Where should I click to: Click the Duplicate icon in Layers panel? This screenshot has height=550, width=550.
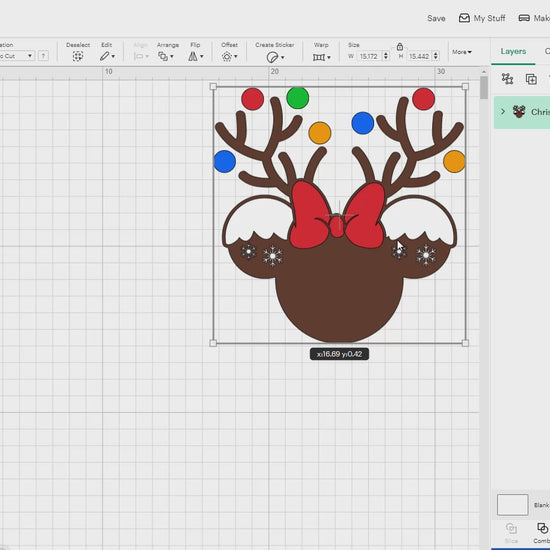coord(531,79)
